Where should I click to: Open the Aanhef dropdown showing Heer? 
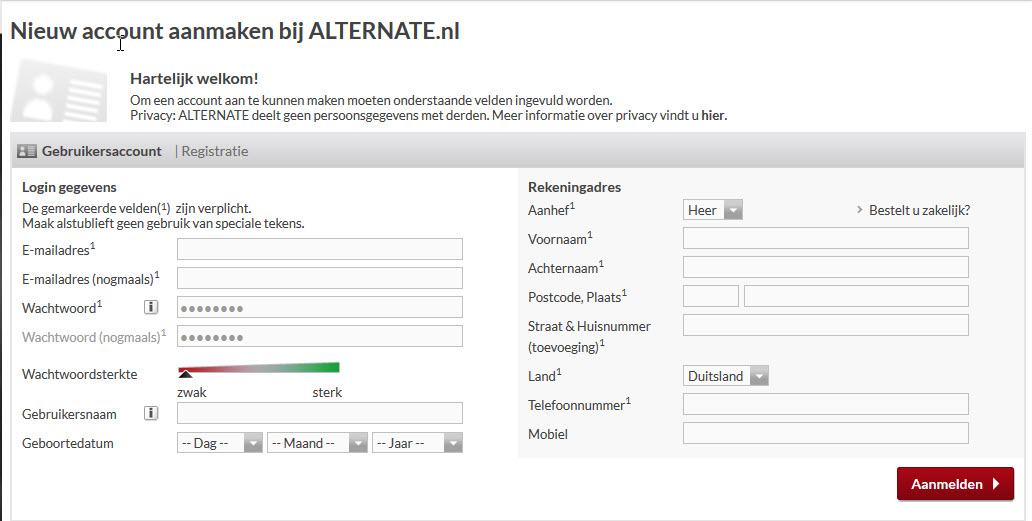pyautogui.click(x=713, y=211)
